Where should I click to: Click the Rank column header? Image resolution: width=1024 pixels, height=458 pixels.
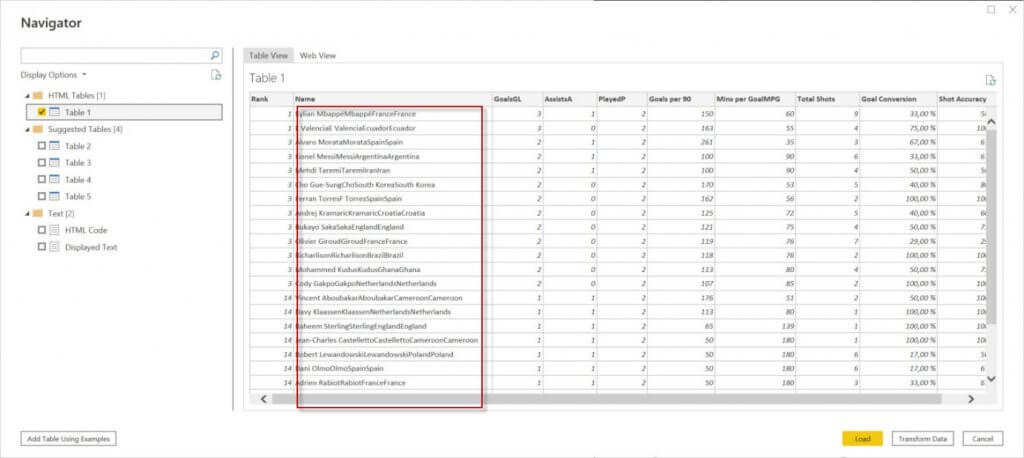(x=271, y=99)
